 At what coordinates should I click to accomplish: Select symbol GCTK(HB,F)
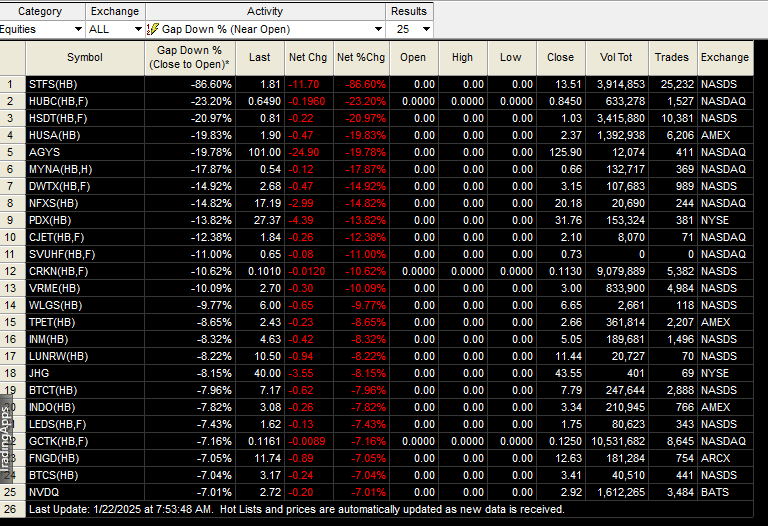coord(58,441)
